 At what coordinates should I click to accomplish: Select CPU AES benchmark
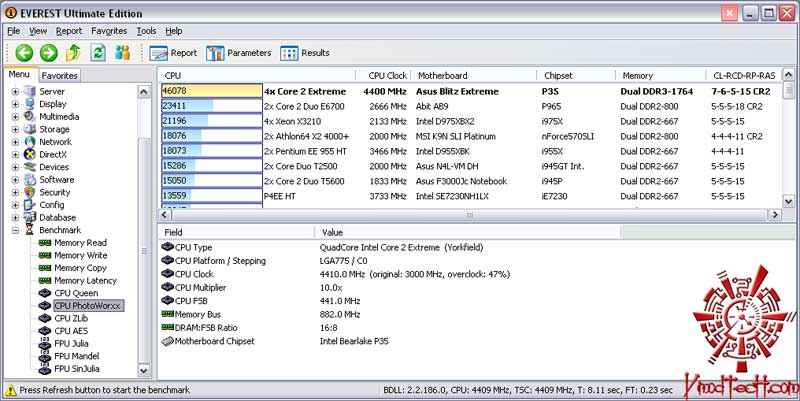click(71, 331)
